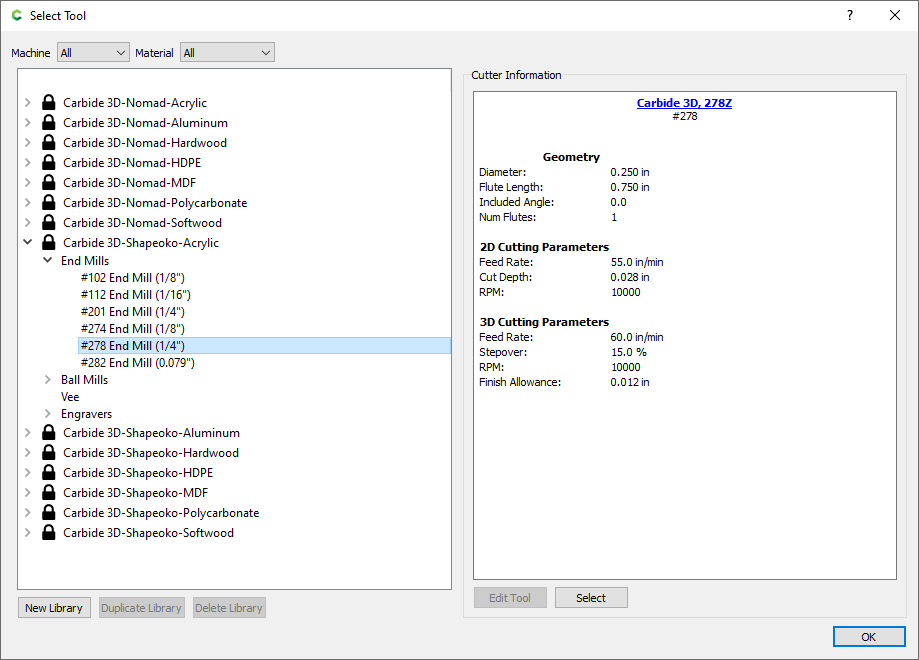Select the Carbide 3D-Shapeoko-MDF library name
The width and height of the screenshot is (919, 660).
click(x=135, y=492)
